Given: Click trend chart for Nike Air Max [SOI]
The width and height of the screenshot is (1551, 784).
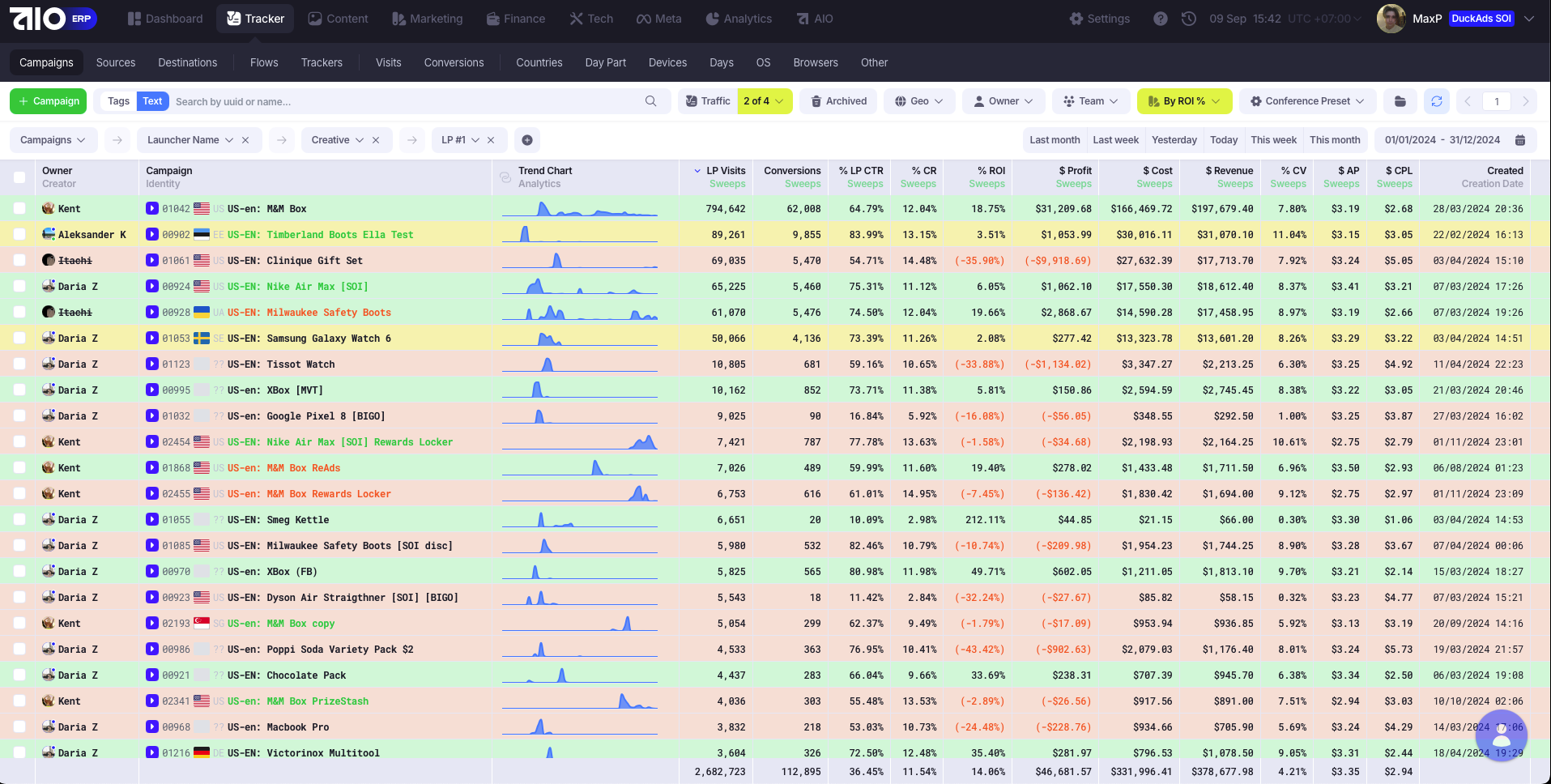Looking at the screenshot, I should tap(580, 286).
